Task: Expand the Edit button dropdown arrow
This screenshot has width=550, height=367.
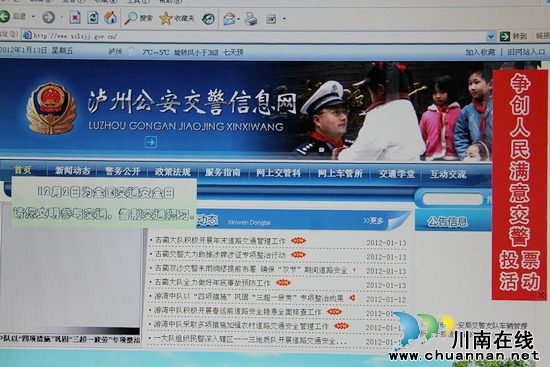Action: 284,19
